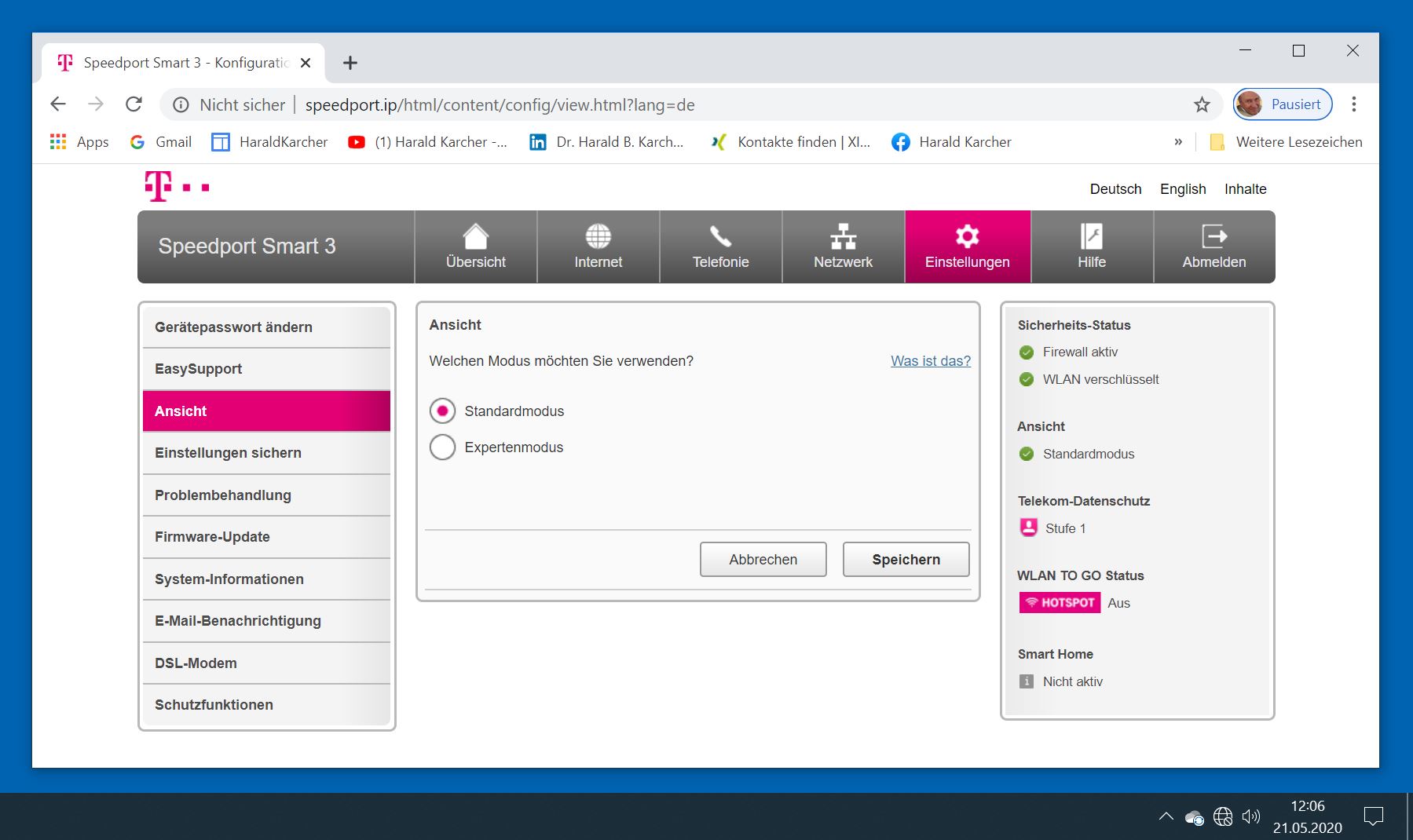Open the Chrome three-dot menu
The image size is (1413, 840).
pyautogui.click(x=1353, y=104)
